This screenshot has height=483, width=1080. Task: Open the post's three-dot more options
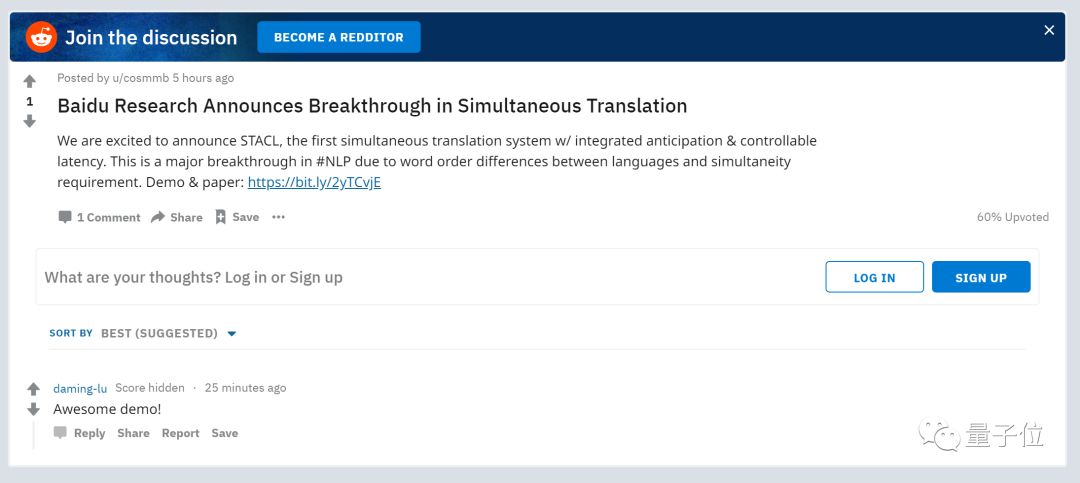pos(278,217)
